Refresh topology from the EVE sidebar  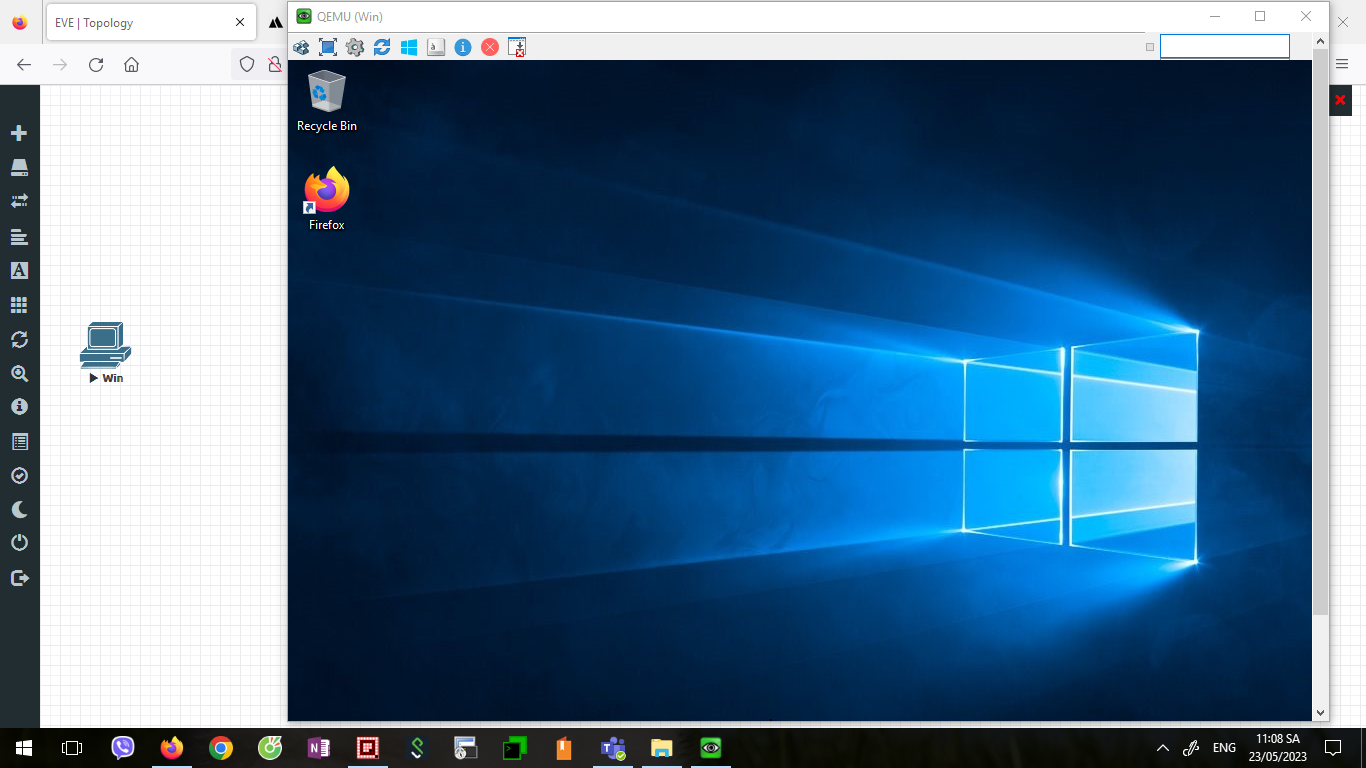(x=19, y=339)
